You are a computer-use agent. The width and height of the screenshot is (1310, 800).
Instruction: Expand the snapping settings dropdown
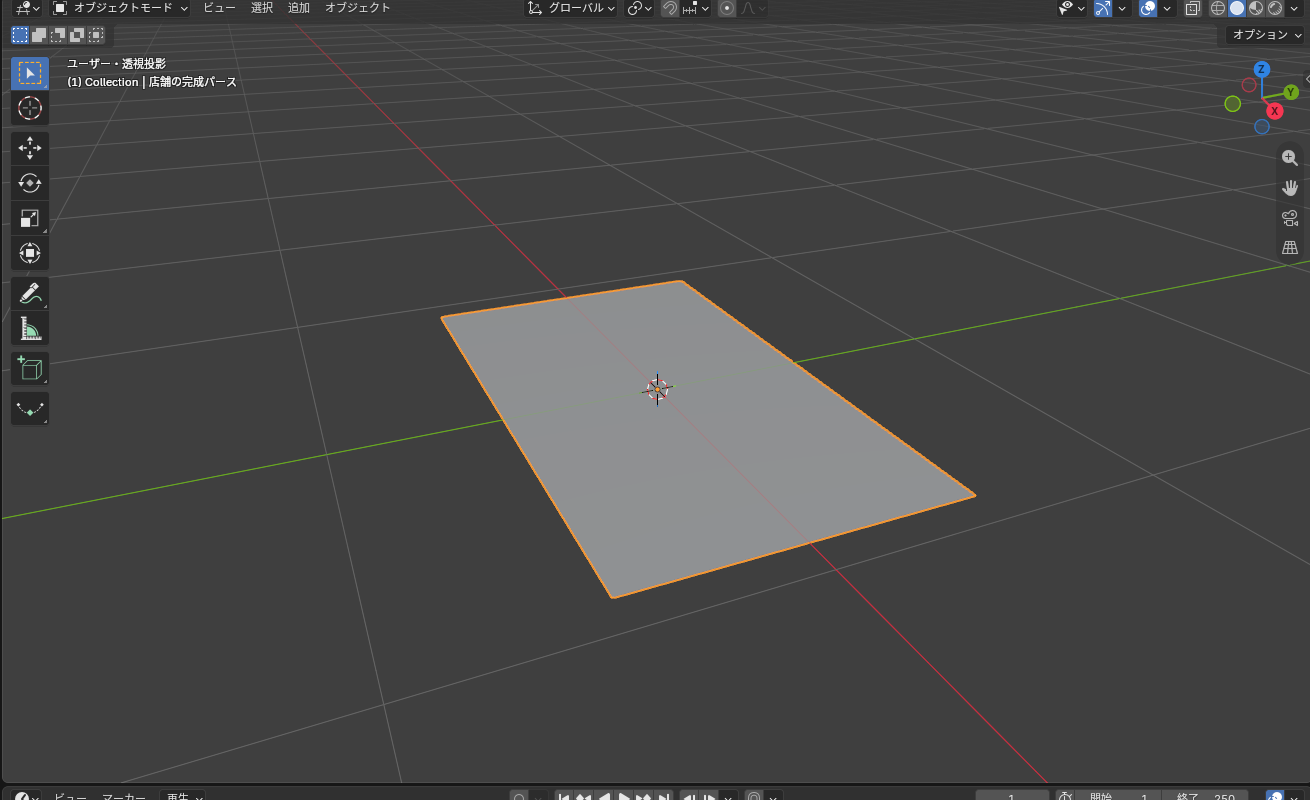(x=697, y=8)
